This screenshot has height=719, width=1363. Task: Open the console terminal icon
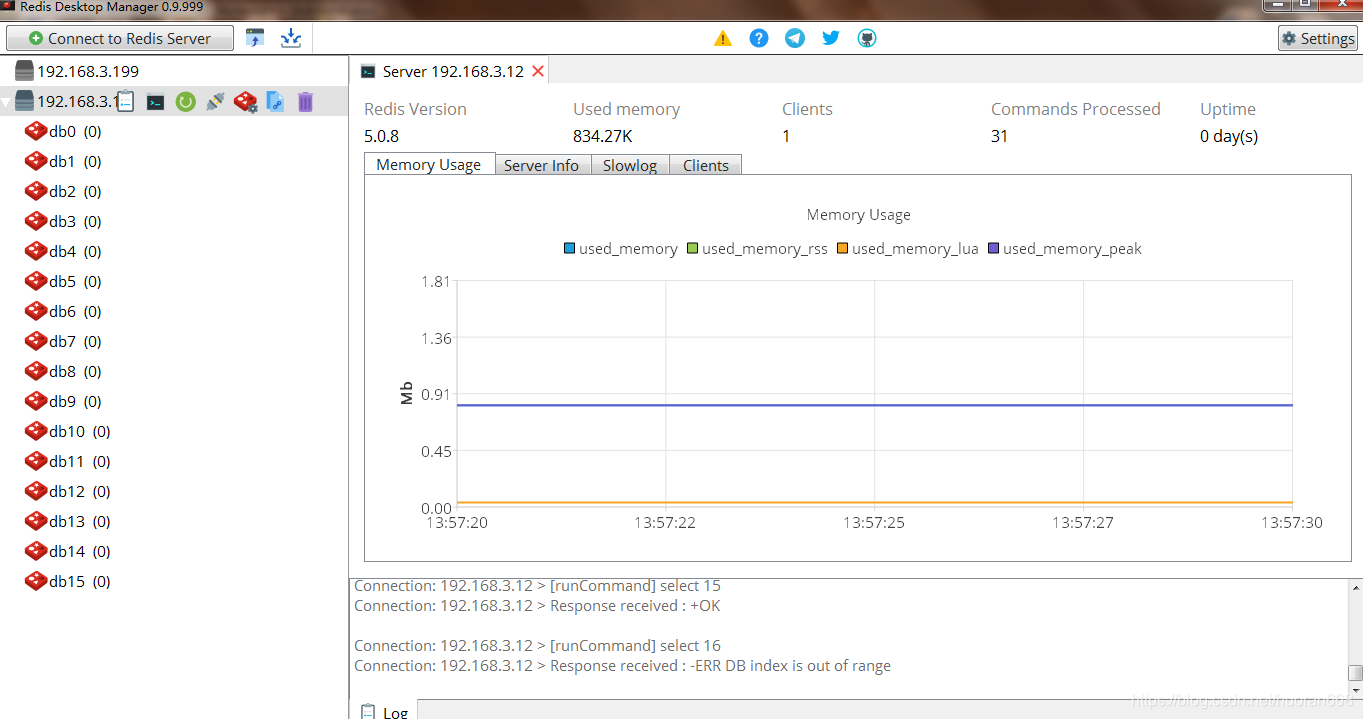(155, 102)
